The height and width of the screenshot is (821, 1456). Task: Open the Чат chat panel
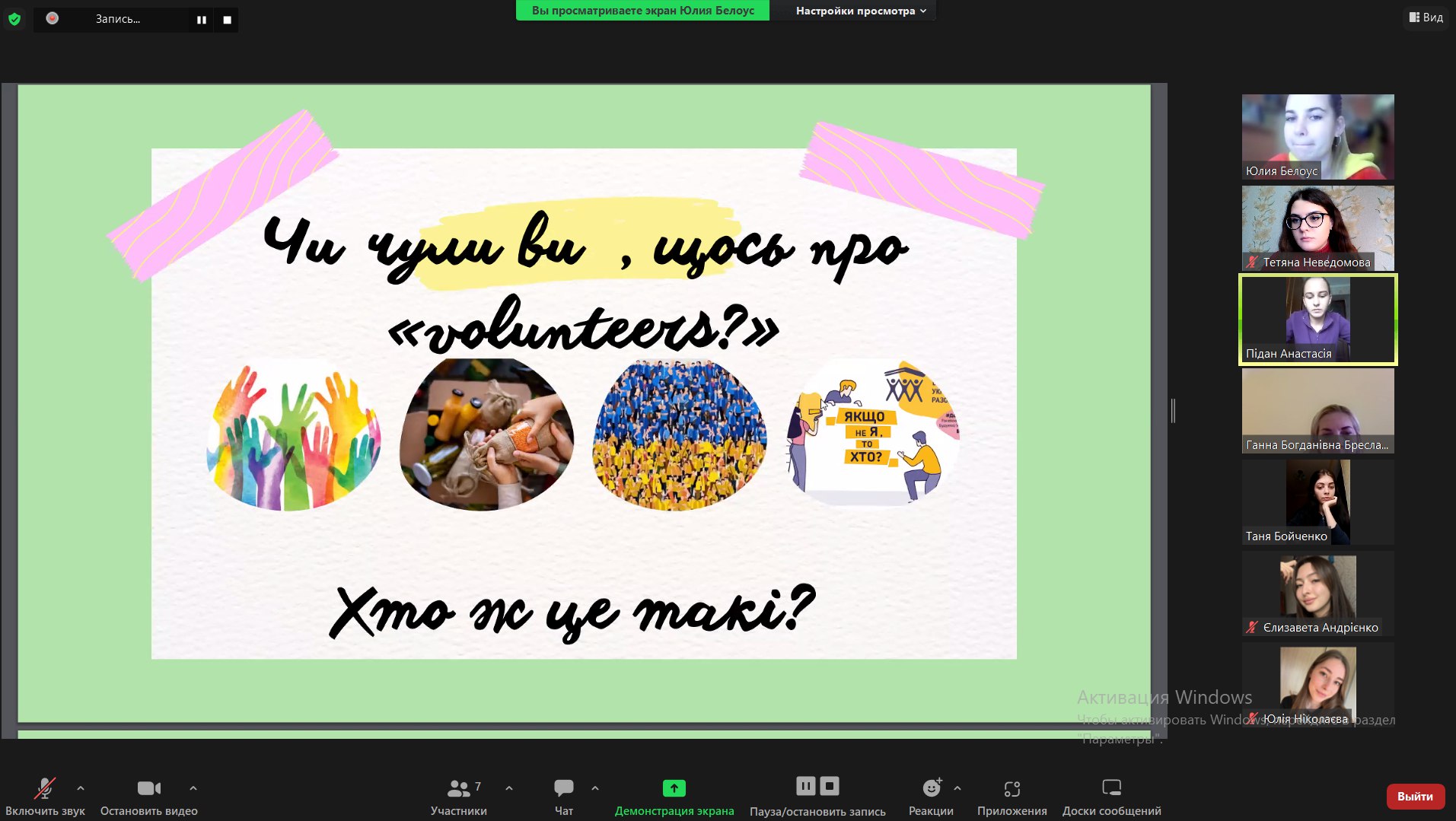click(563, 796)
